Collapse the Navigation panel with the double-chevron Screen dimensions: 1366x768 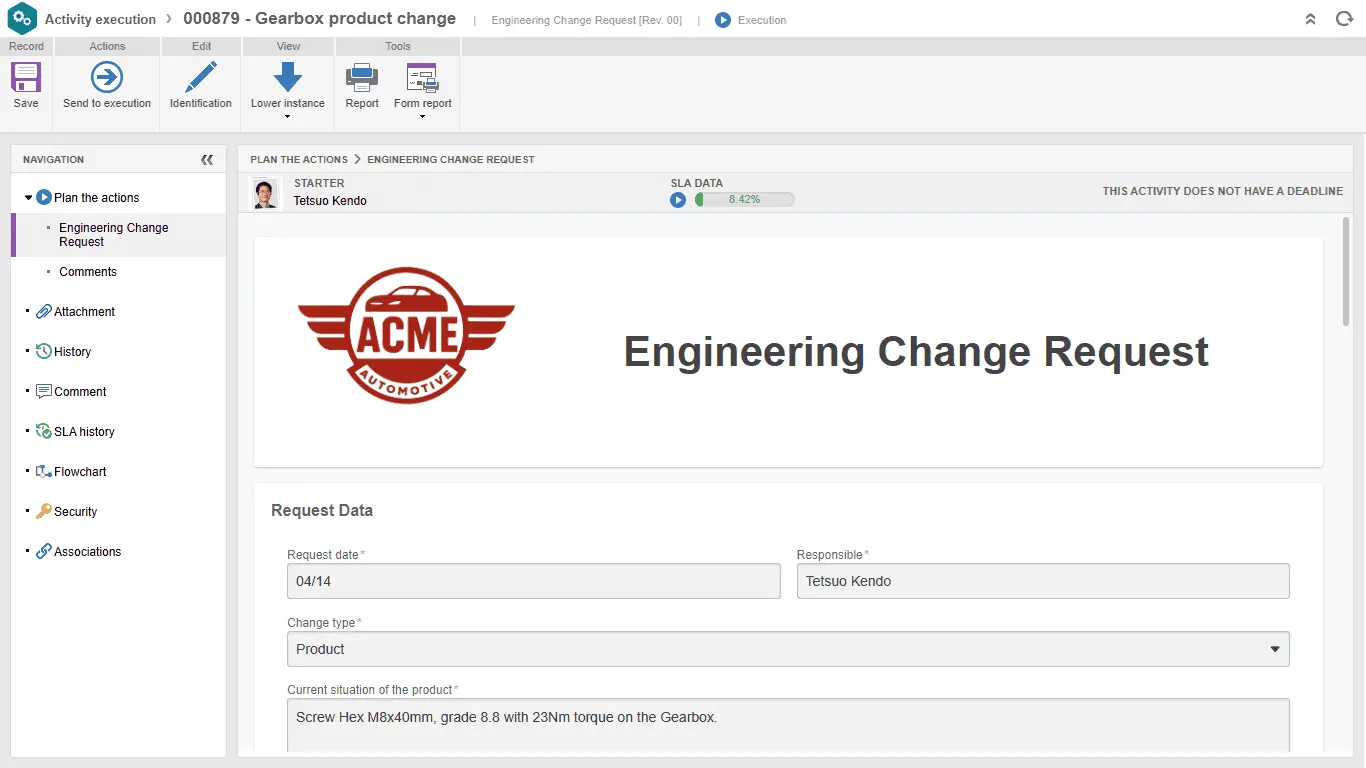(x=207, y=159)
